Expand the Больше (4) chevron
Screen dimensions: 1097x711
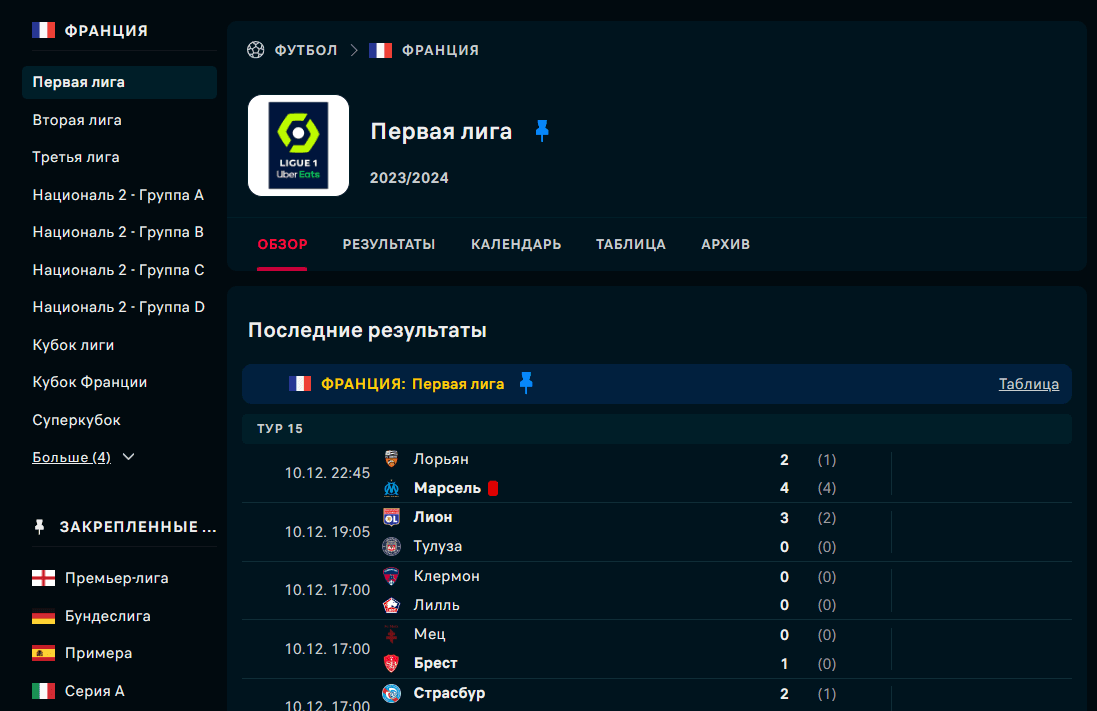point(129,457)
